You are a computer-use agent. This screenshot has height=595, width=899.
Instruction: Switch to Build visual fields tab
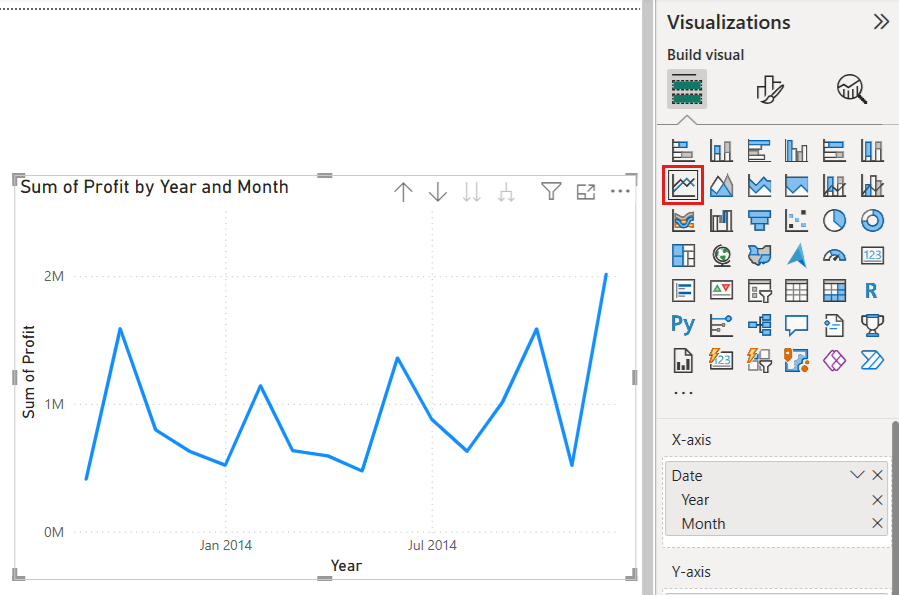click(x=687, y=89)
